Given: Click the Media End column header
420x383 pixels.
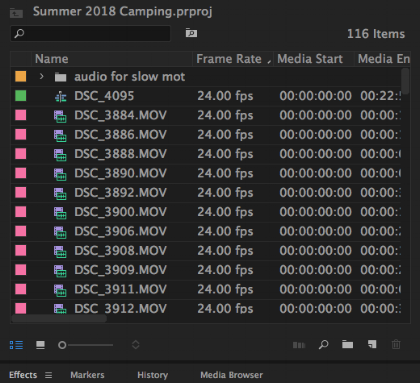Looking at the screenshot, I should pyautogui.click(x=384, y=59).
